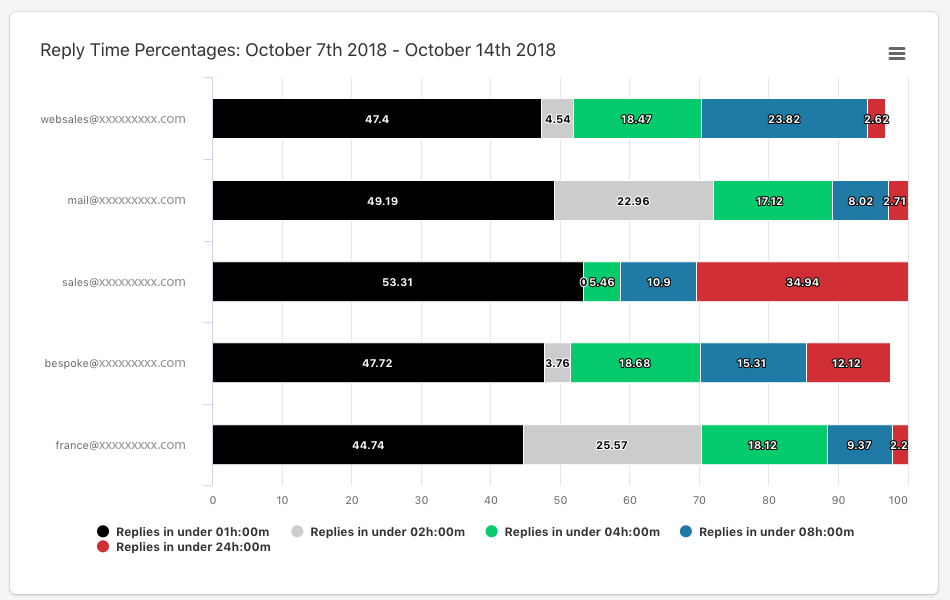Hide the "Replies in under 24h:00m" series label

coord(193,547)
